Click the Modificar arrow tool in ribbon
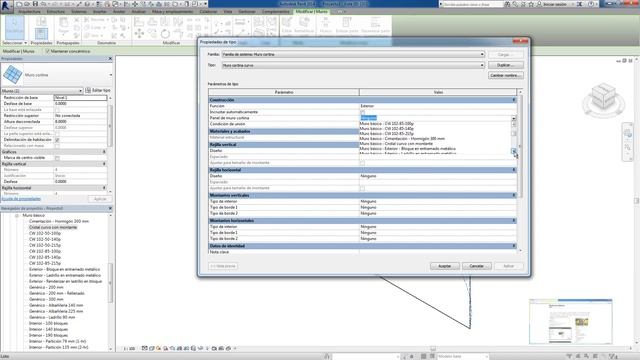The image size is (640, 360). point(14,27)
